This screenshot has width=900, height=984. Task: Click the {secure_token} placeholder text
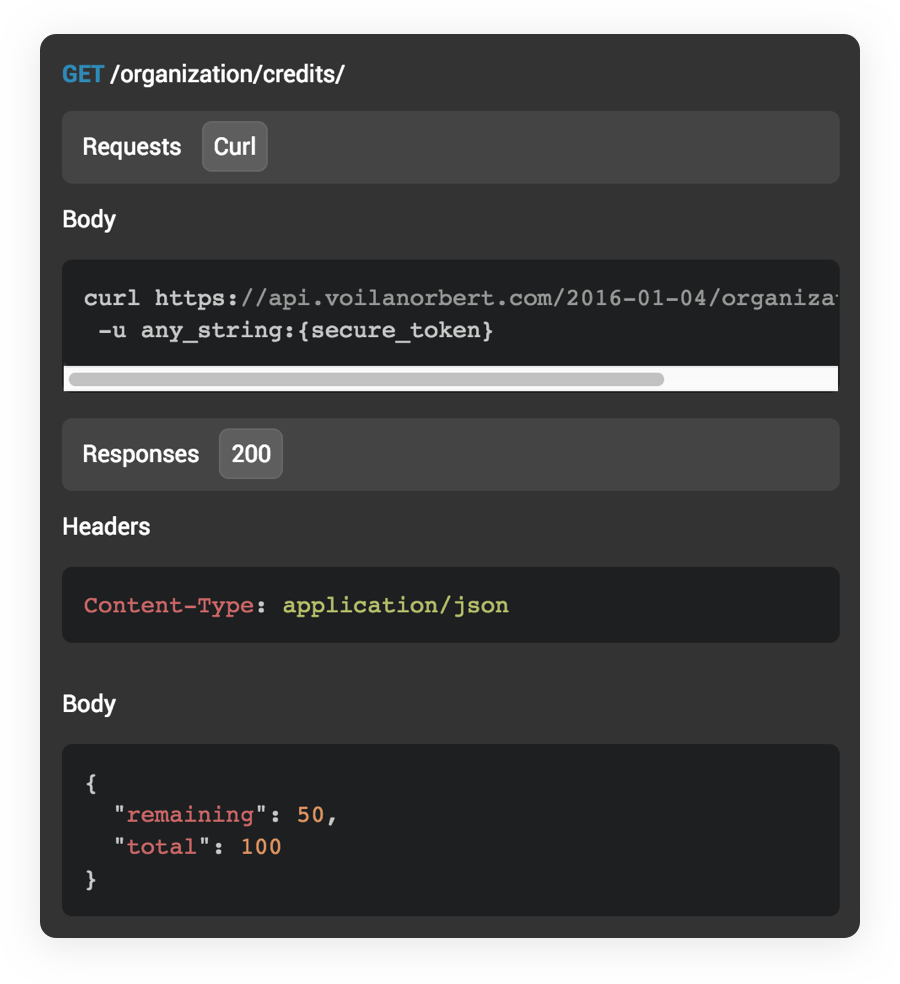click(x=401, y=330)
